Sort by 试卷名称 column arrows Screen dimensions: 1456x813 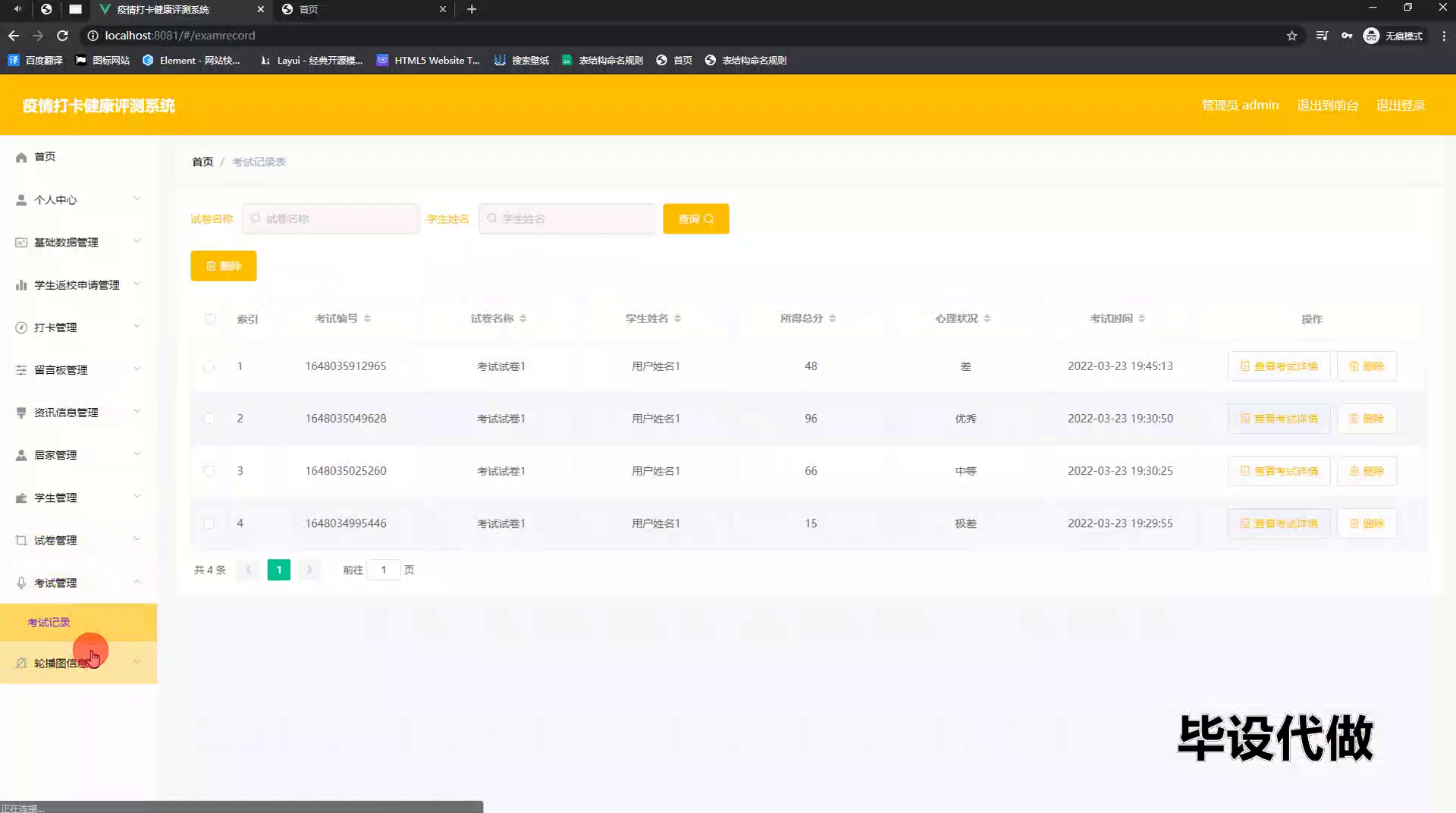click(523, 319)
